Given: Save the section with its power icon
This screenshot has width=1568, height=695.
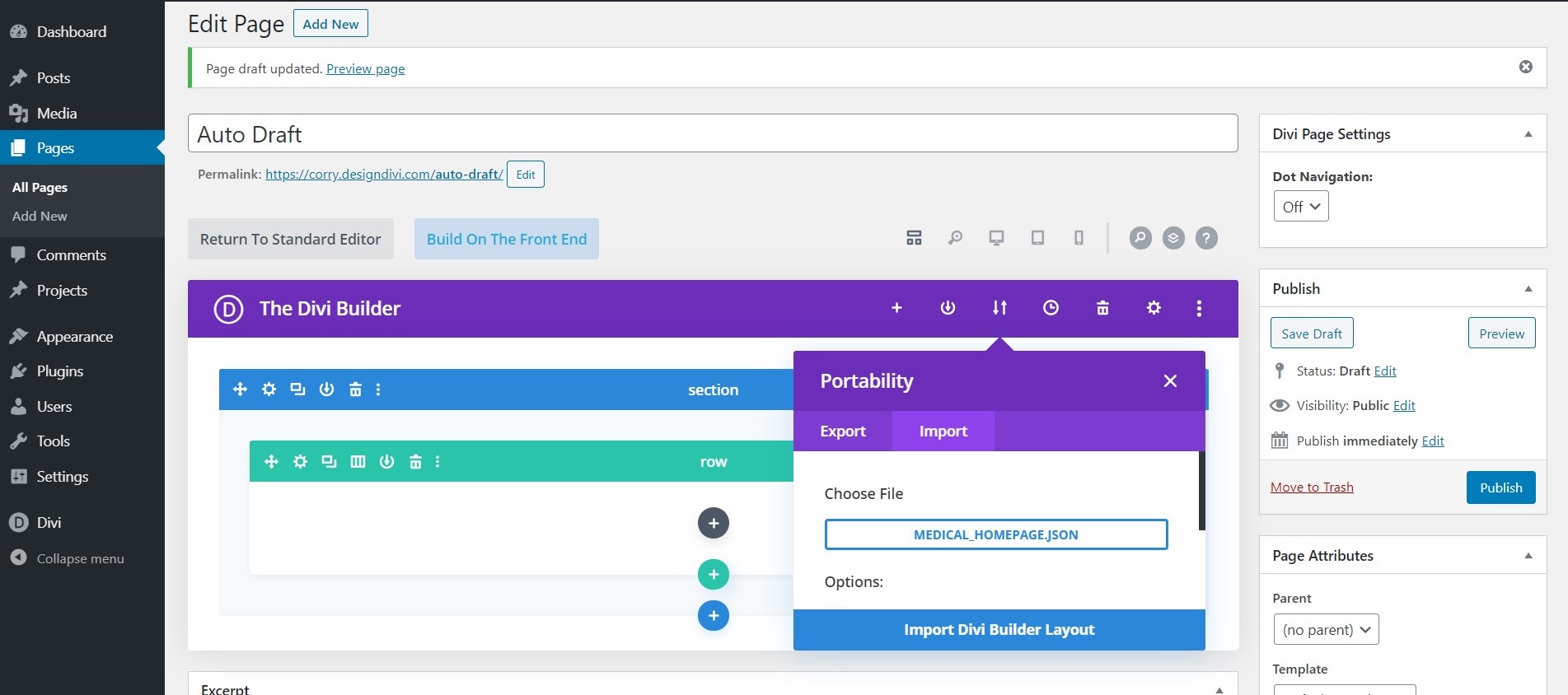Looking at the screenshot, I should pos(326,389).
